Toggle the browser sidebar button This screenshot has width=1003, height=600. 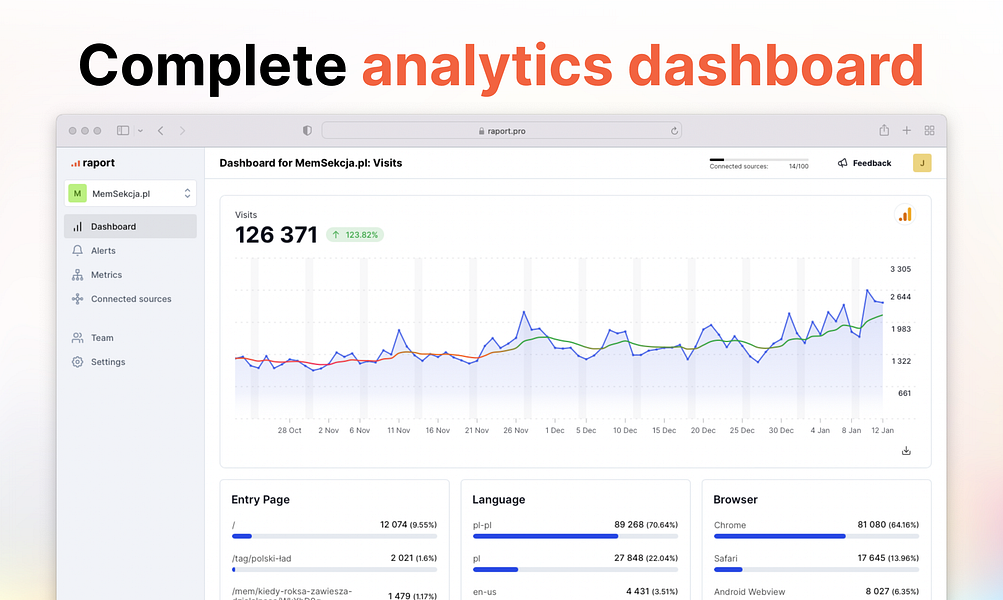coord(123,130)
